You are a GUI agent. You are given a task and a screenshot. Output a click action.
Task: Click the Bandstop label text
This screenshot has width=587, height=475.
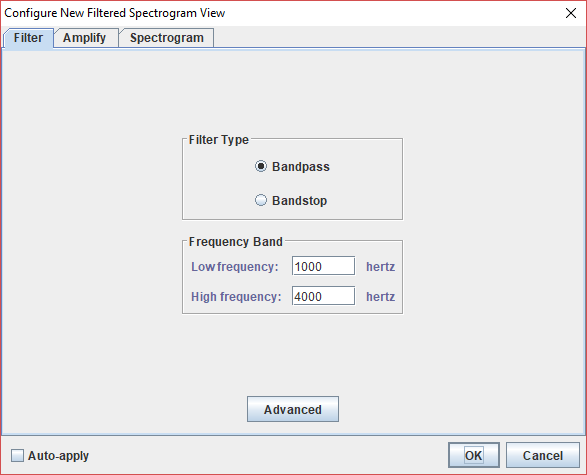point(299,201)
